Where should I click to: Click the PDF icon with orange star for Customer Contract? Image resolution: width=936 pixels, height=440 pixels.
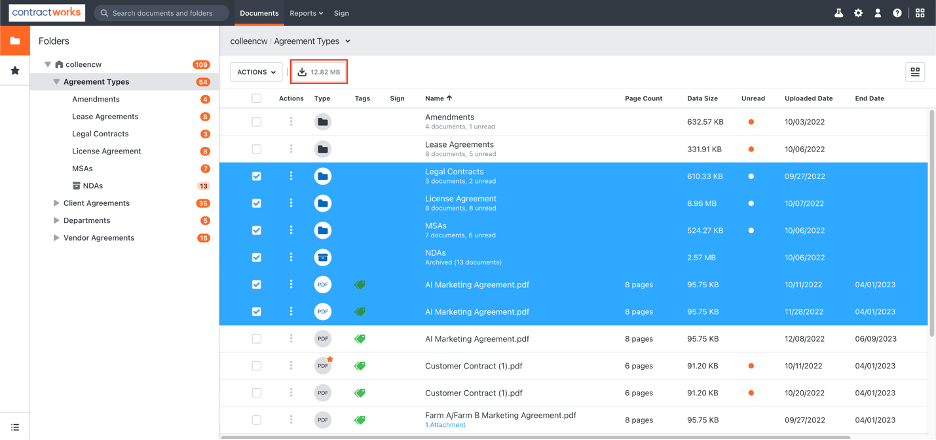tap(323, 365)
